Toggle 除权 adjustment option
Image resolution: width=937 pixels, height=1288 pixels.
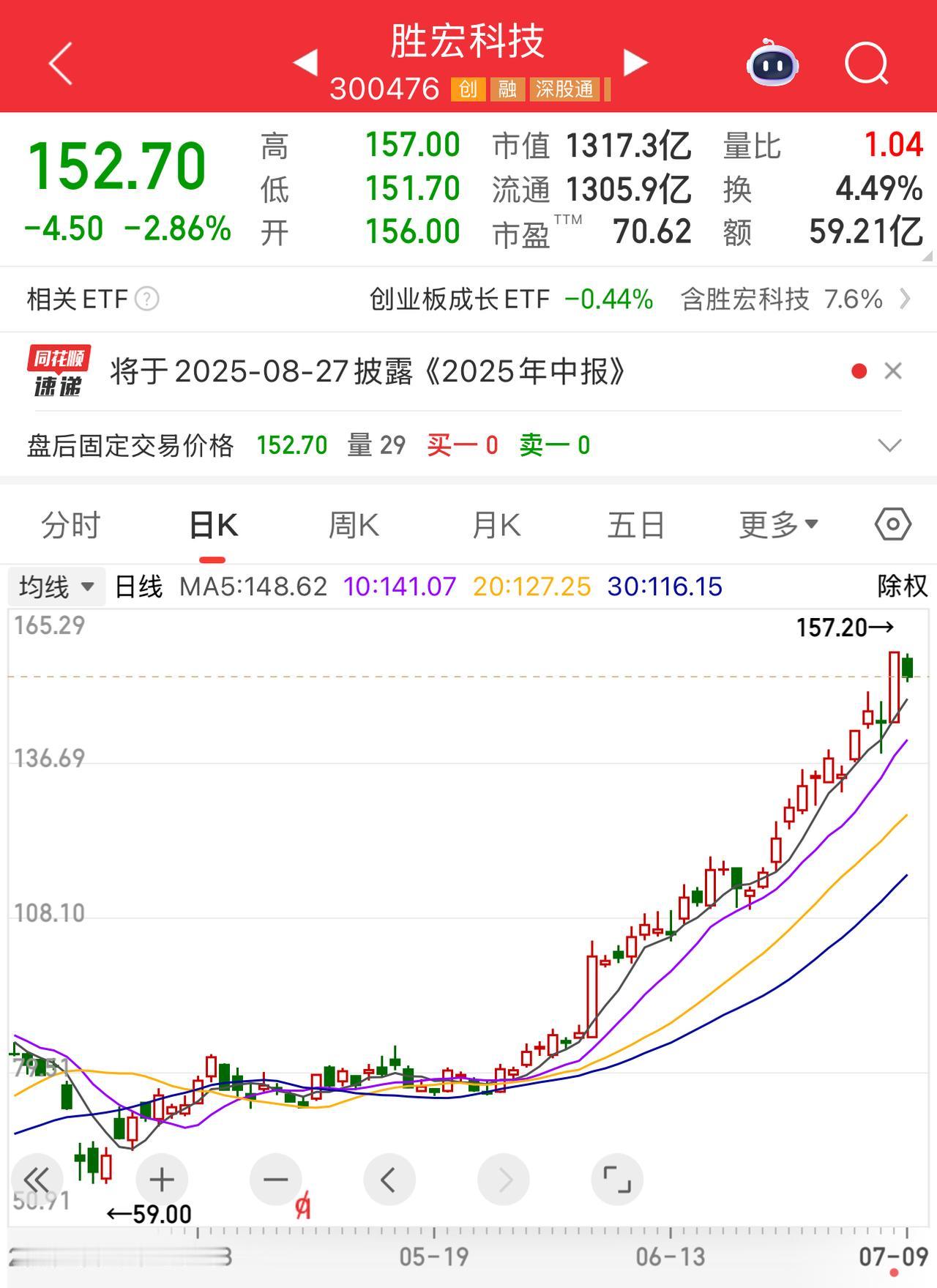pos(903,586)
